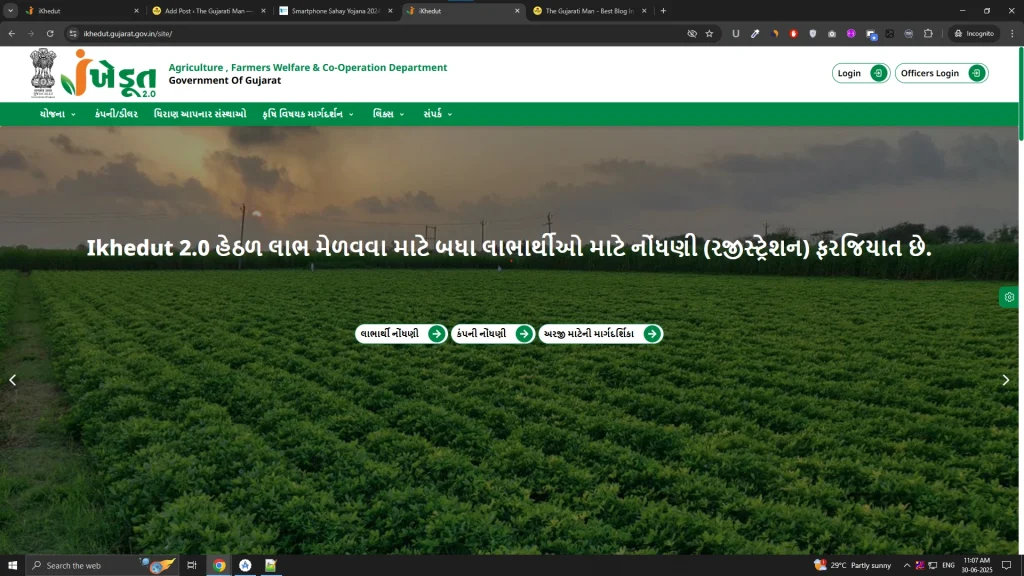Image resolution: width=1024 pixels, height=576 pixels.
Task: Expand the યોજના dropdown menu
Action: tap(58, 114)
